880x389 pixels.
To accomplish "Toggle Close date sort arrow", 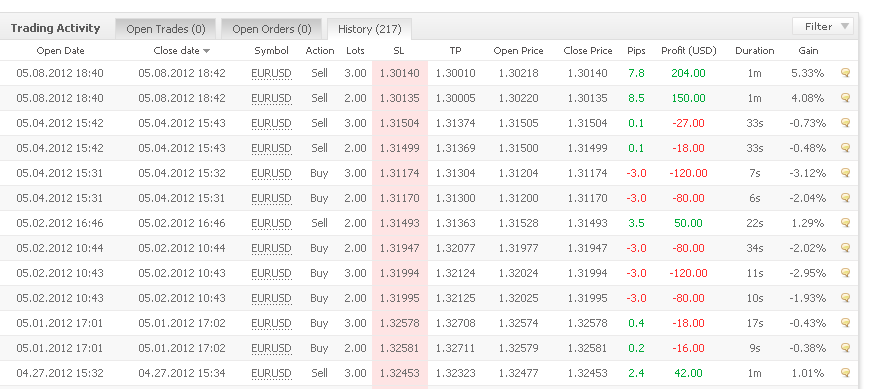I will (x=207, y=51).
